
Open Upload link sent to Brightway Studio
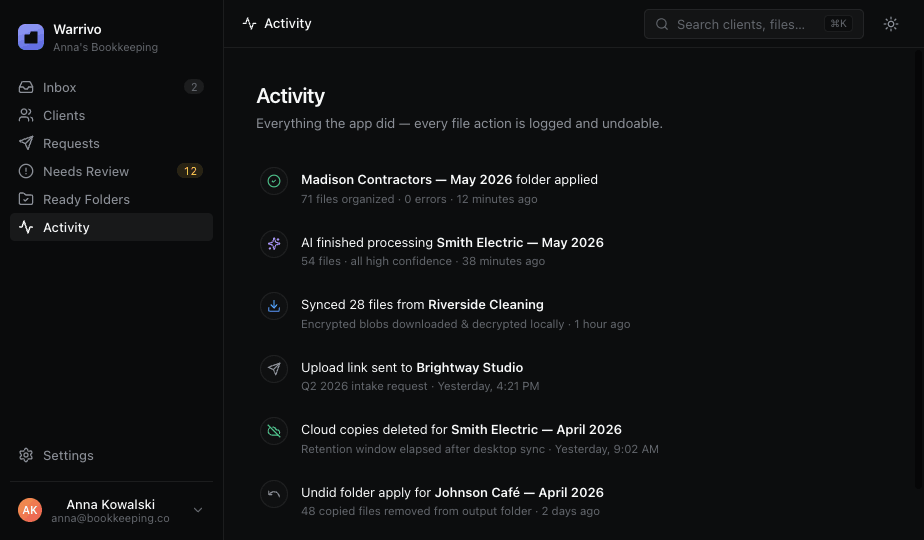click(412, 367)
